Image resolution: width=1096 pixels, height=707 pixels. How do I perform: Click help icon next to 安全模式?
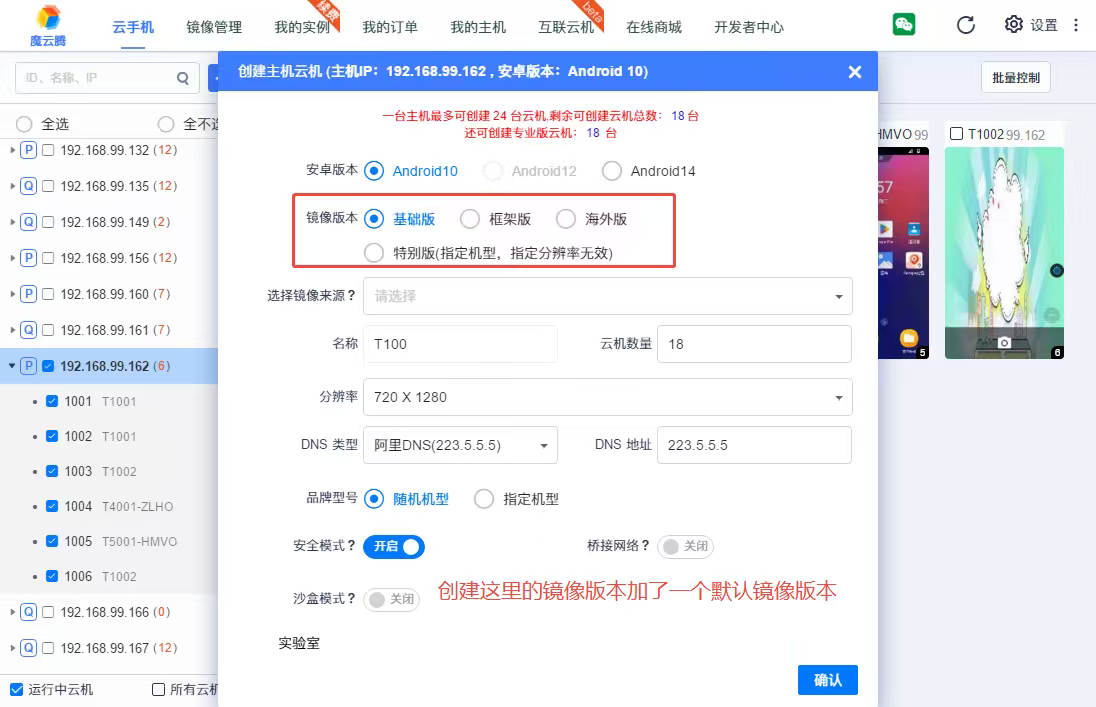351,546
